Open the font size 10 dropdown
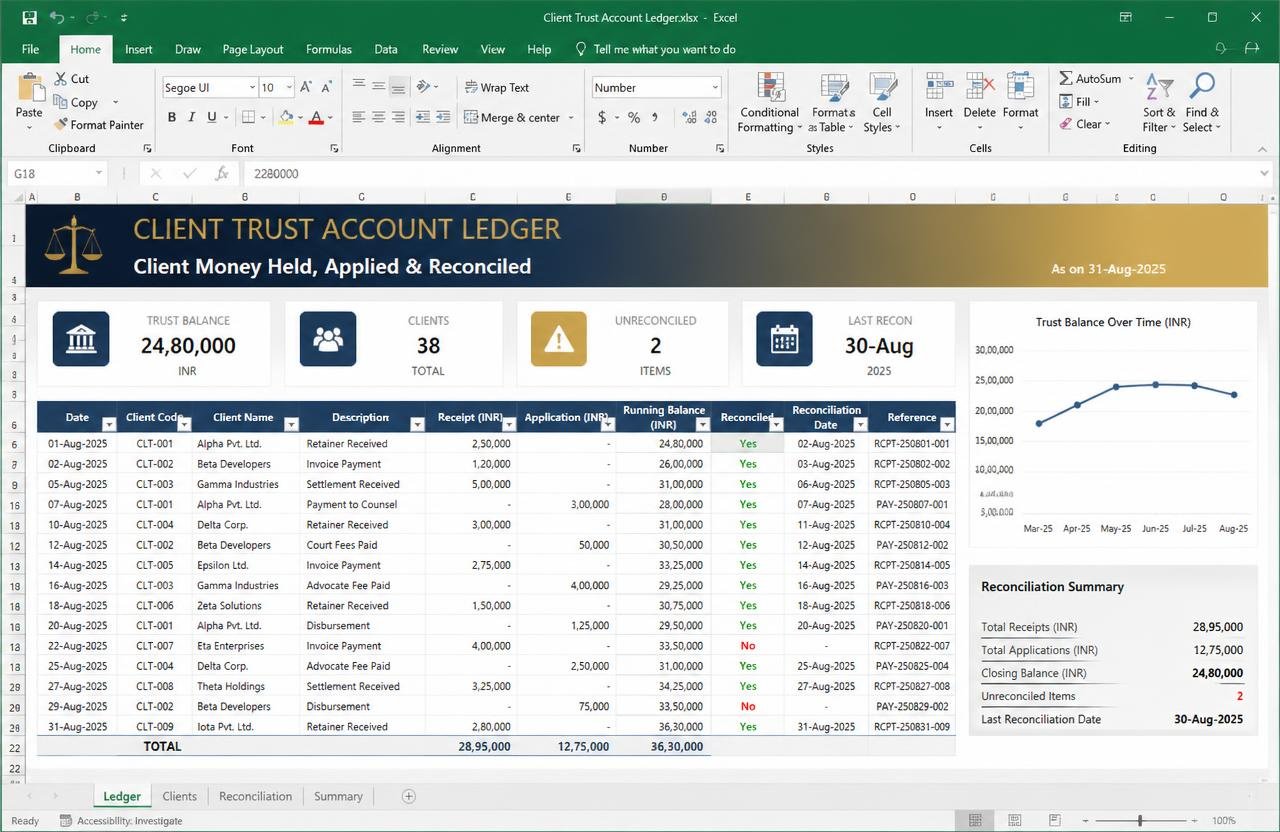The image size is (1280, 832). [289, 88]
